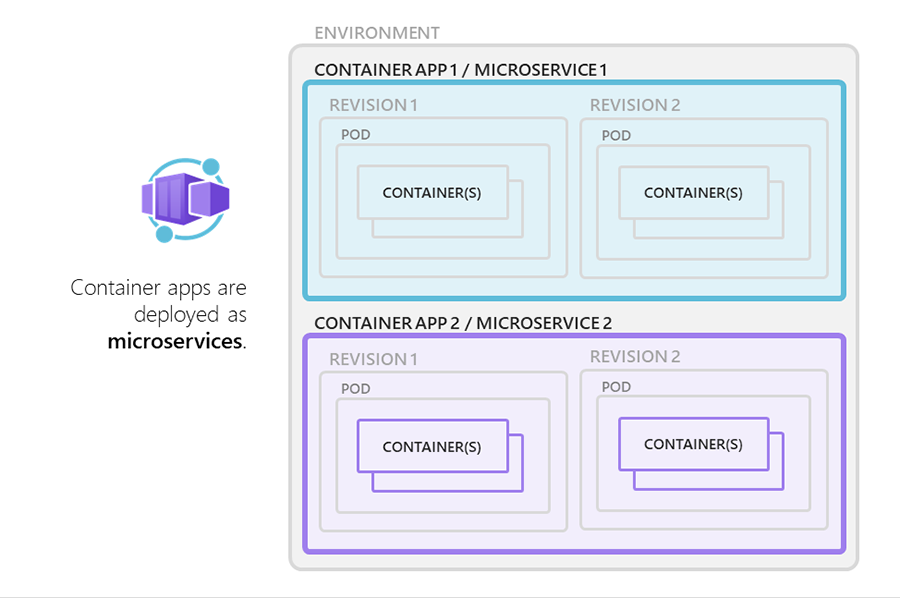The height and width of the screenshot is (598, 900).
Task: Click CONTAINER(S) box in App 1 Revision 2
Action: (x=693, y=193)
